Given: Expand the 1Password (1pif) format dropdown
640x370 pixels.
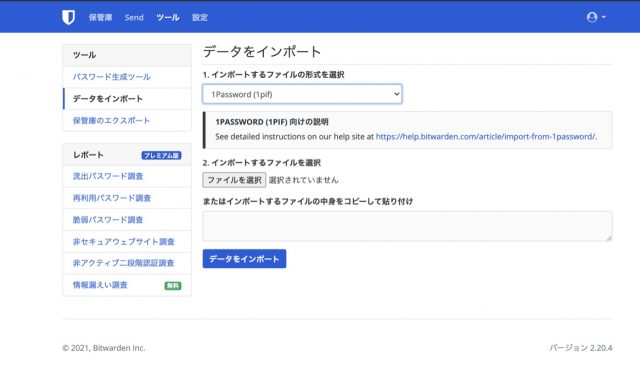Looking at the screenshot, I should click(x=302, y=94).
